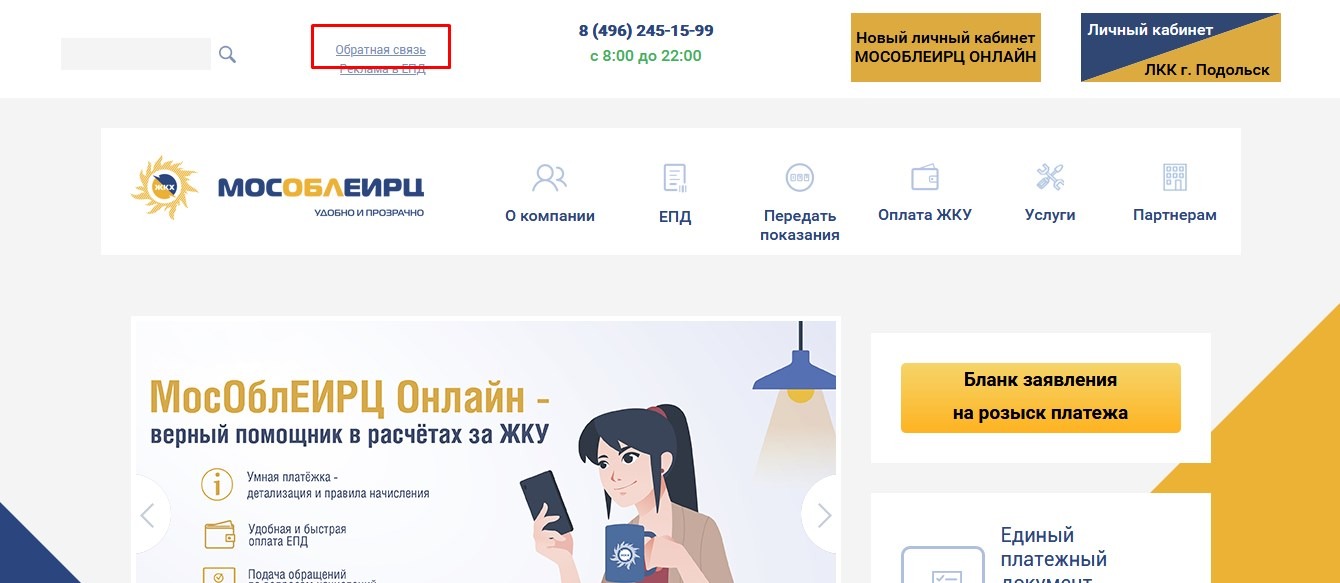
Task: Click the Передать показания meter icon
Action: click(x=800, y=178)
